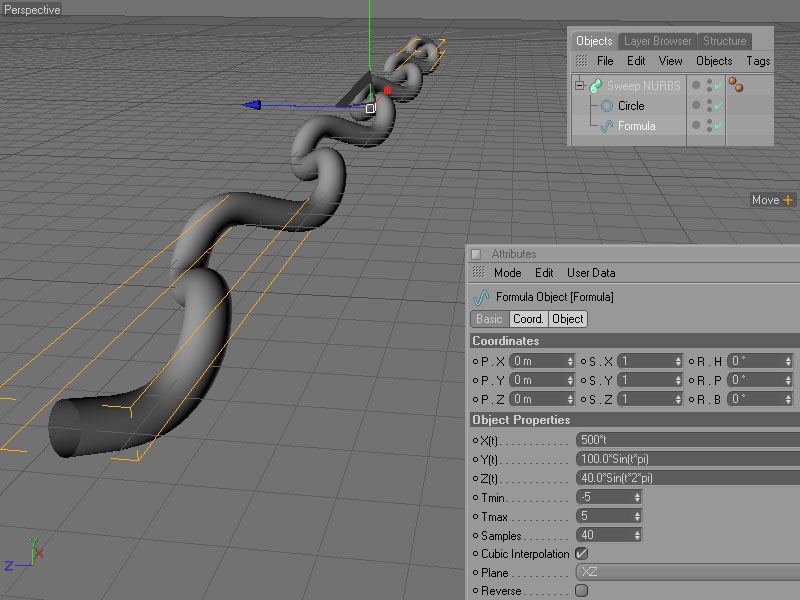Select the Sweep NURBS object icon
Image resolution: width=800 pixels, height=600 pixels.
tap(595, 86)
